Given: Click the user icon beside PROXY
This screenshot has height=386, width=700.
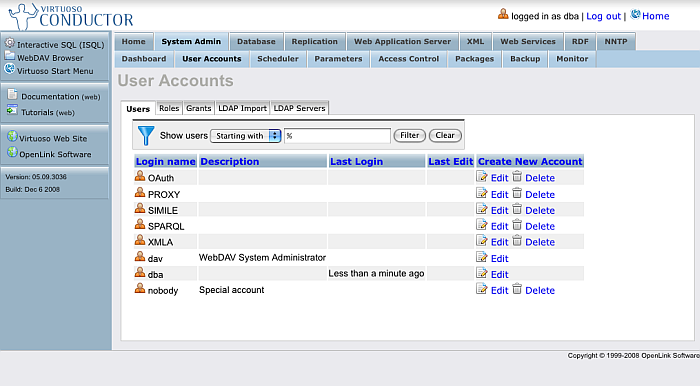Looking at the screenshot, I should click(140, 192).
